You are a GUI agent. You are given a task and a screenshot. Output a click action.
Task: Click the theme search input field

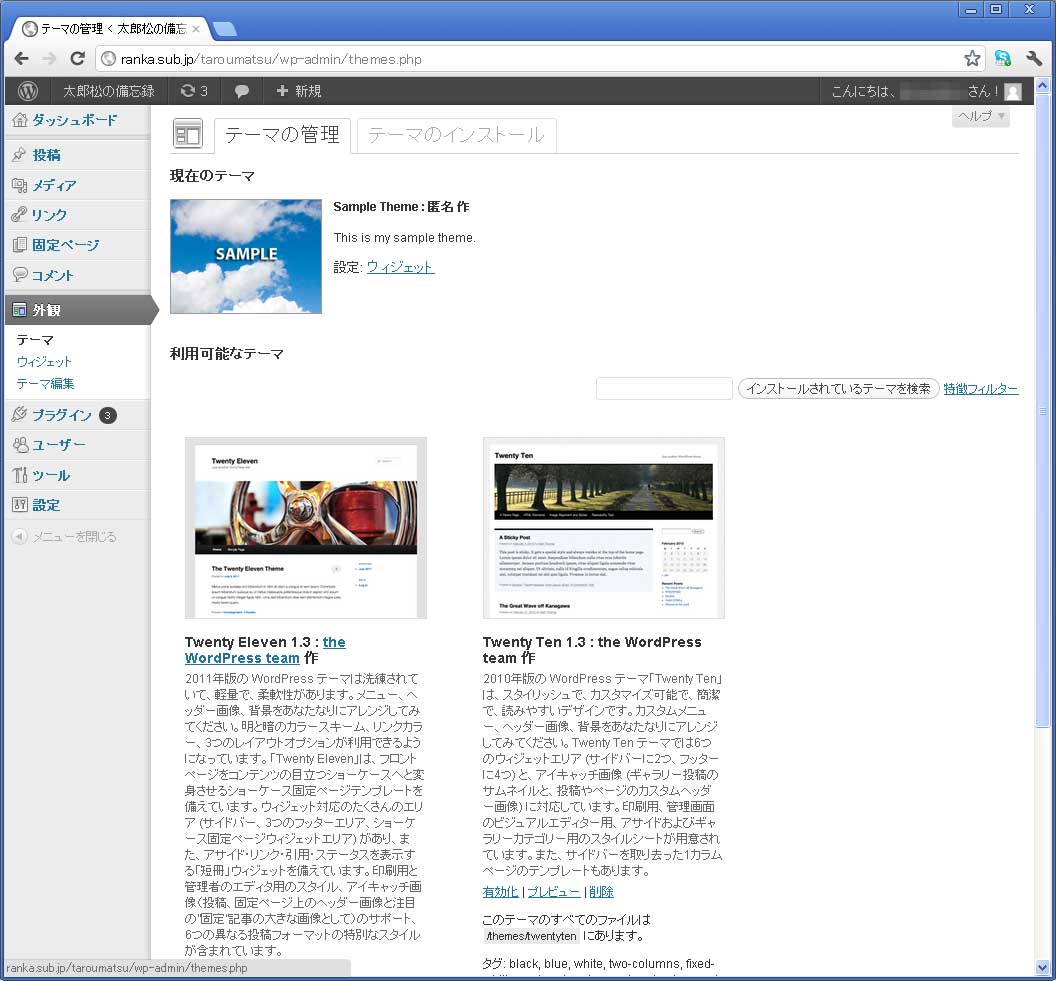pyautogui.click(x=664, y=388)
